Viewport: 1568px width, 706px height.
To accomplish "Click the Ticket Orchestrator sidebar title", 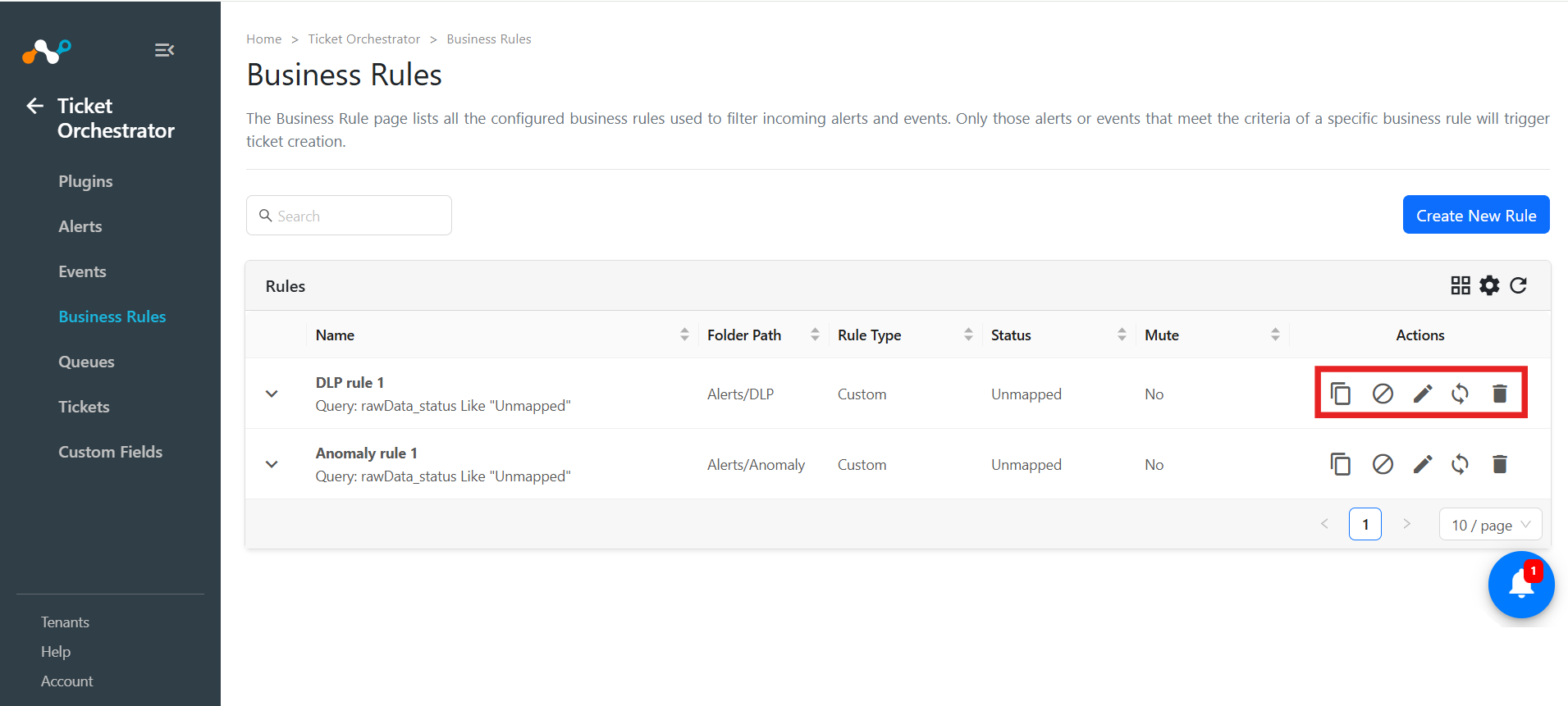I will (116, 118).
